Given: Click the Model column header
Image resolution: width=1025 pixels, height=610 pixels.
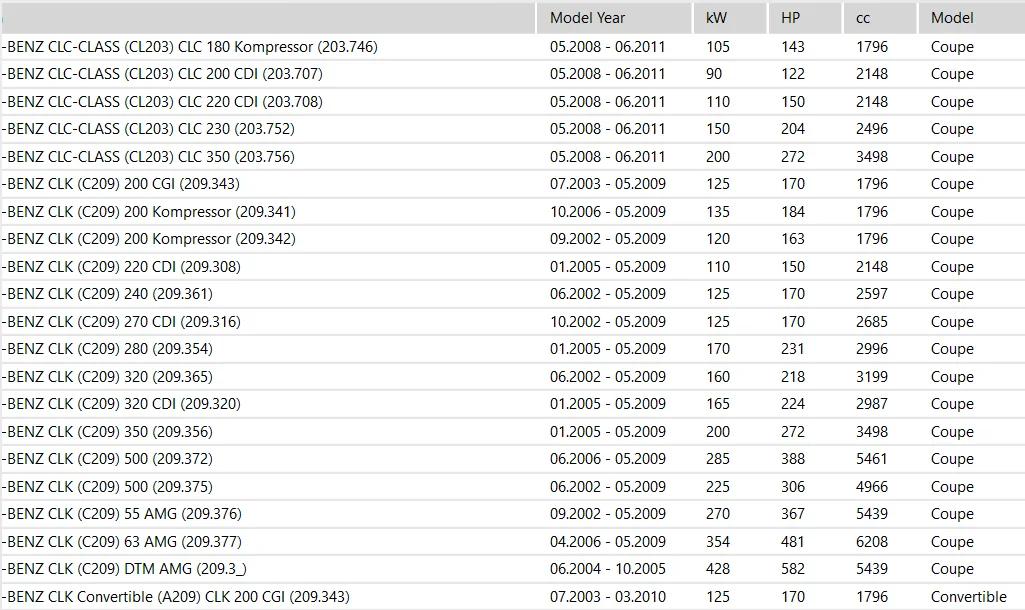Looking at the screenshot, I should click(x=971, y=18).
